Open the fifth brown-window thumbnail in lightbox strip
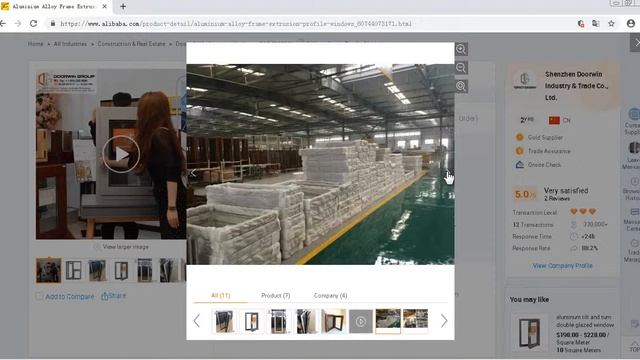The image size is (640, 360). 333,321
